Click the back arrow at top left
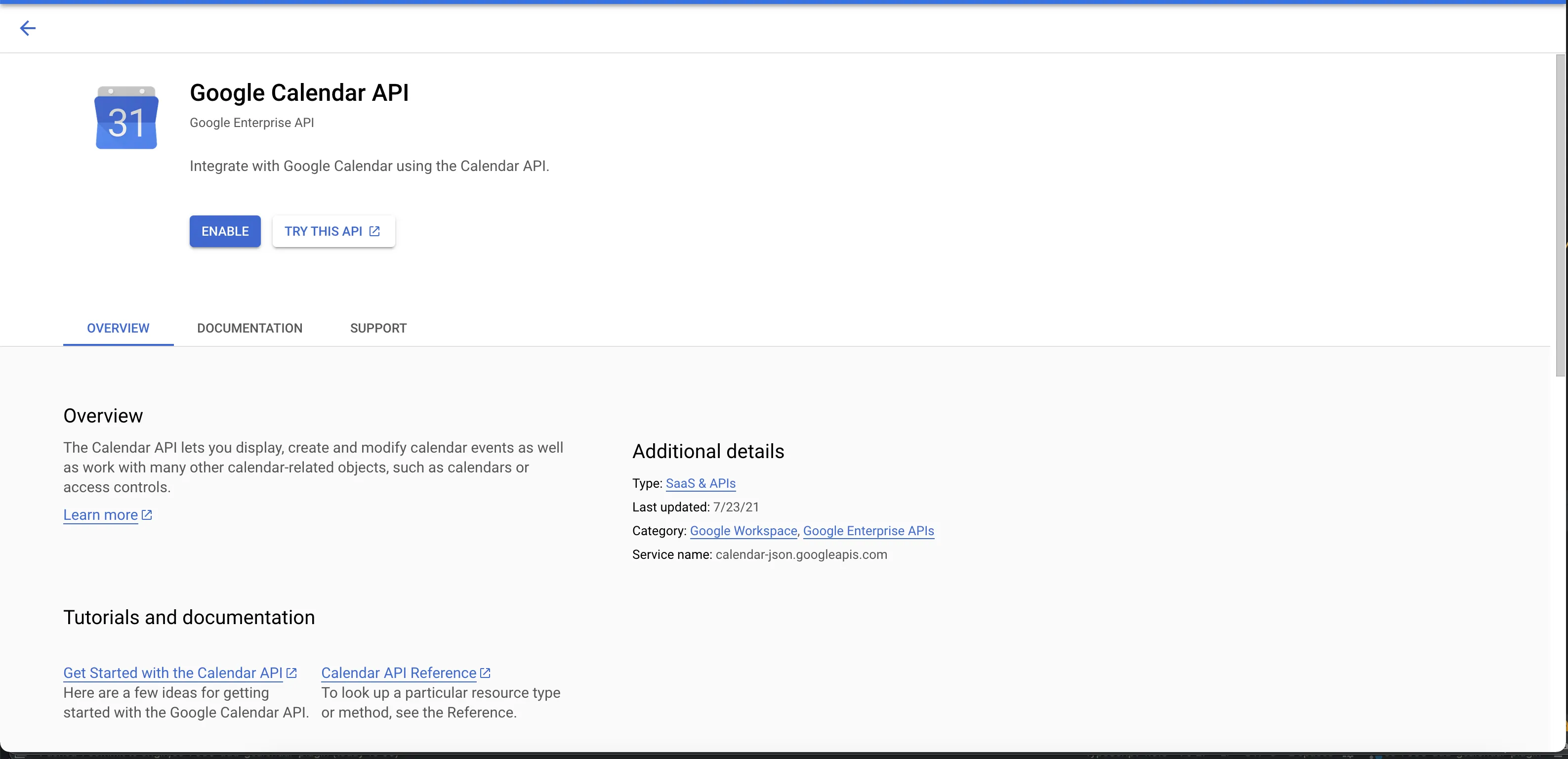The height and width of the screenshot is (759, 1568). pos(27,28)
